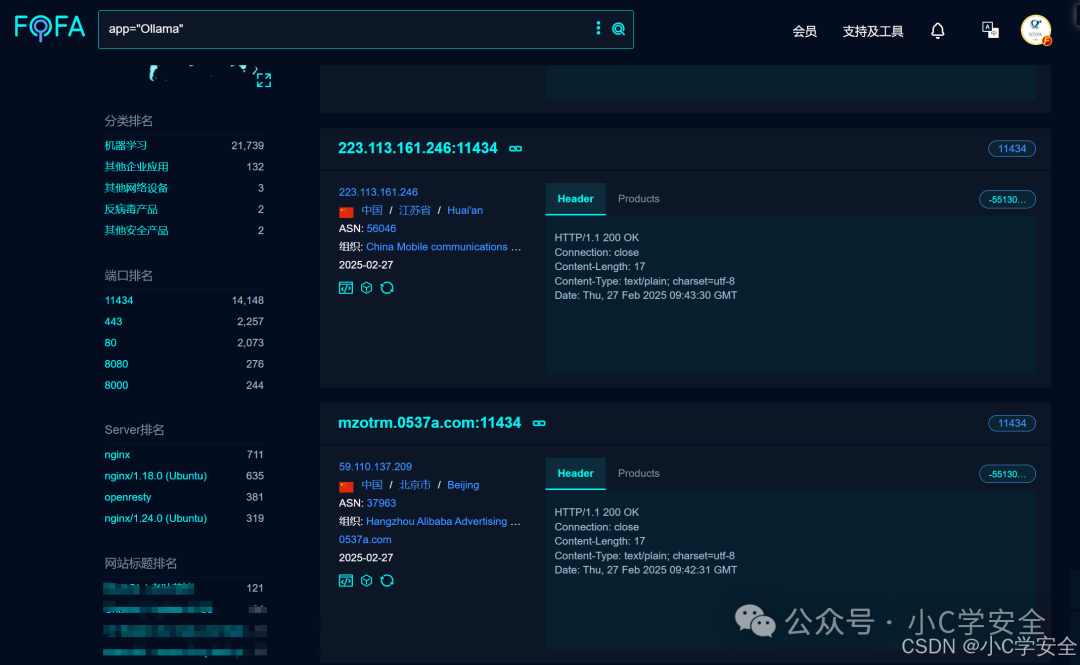The image size is (1080, 665).
Task: View website source for 223.113.161.246 result
Action: (x=346, y=288)
